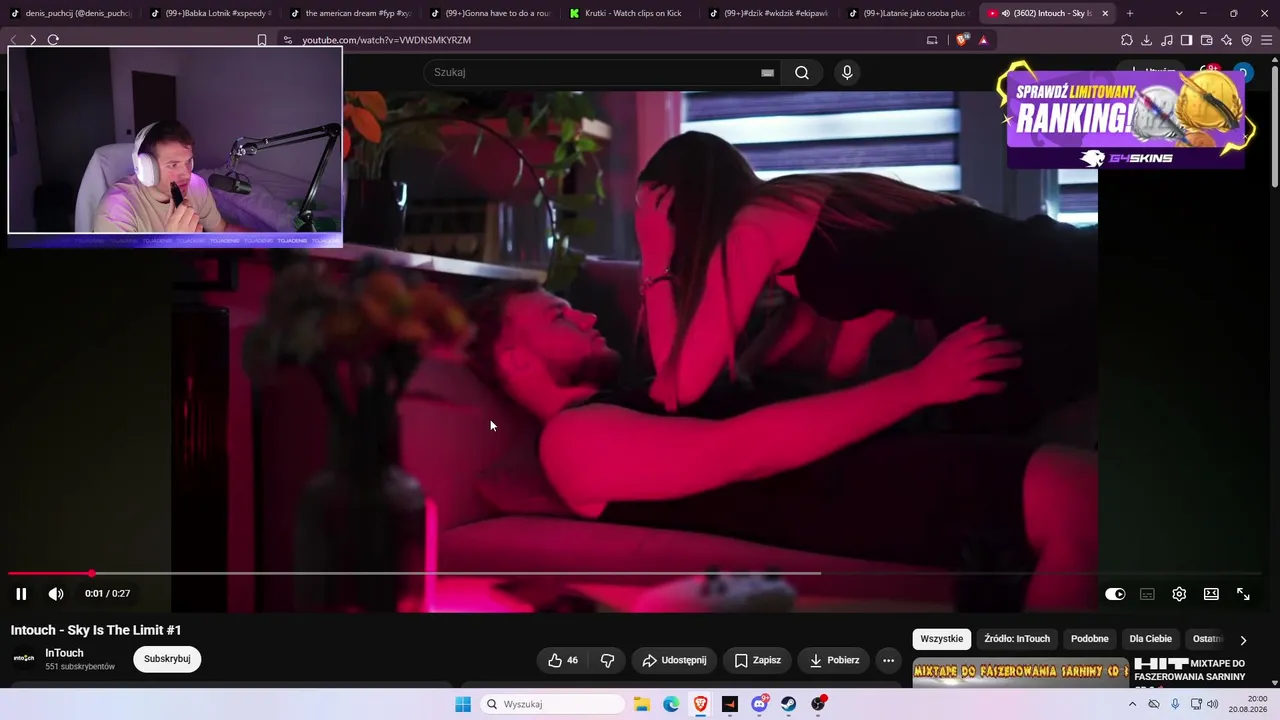
Task: Switch to the Babka Lotnik tab
Action: [x=211, y=13]
